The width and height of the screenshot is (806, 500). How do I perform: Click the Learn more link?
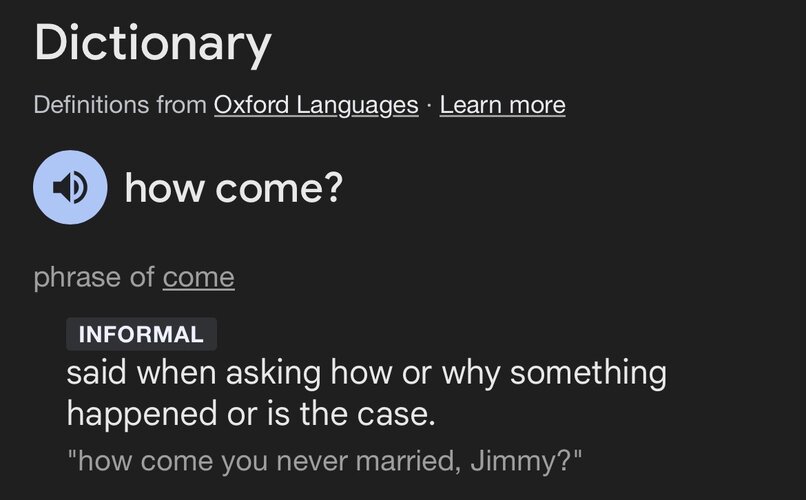[x=502, y=105]
